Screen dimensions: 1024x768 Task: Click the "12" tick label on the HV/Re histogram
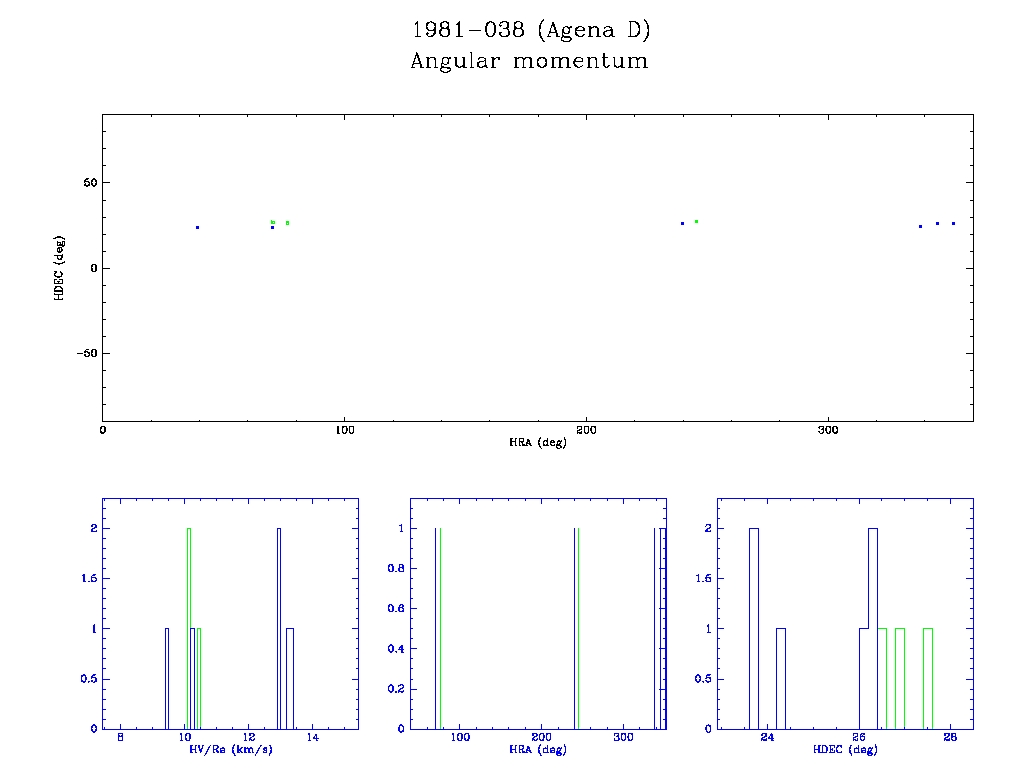click(x=249, y=737)
